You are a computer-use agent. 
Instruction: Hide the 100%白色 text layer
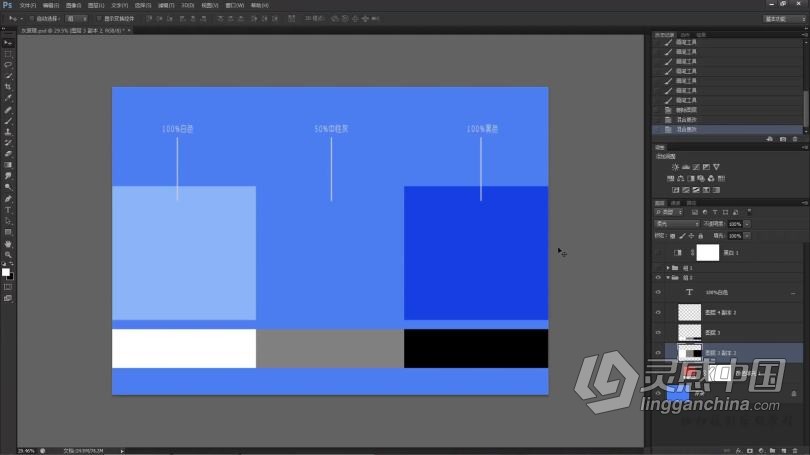(658, 292)
